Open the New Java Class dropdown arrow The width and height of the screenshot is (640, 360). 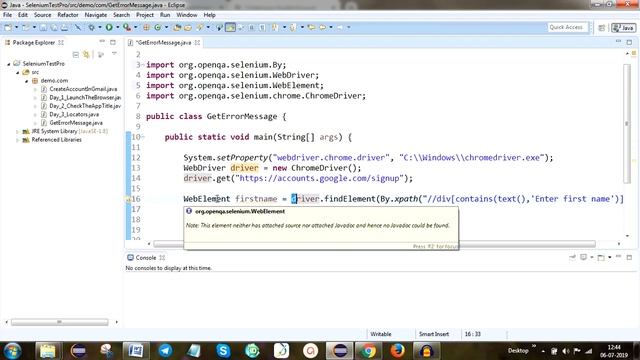click(166, 27)
